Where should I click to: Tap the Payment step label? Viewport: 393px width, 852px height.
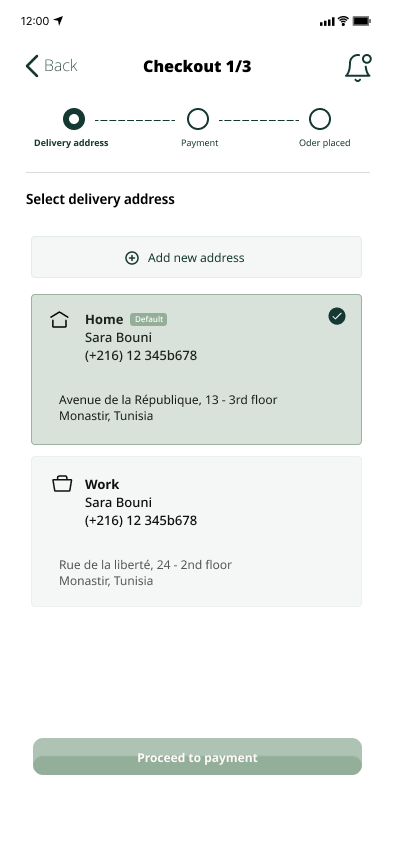pos(199,143)
